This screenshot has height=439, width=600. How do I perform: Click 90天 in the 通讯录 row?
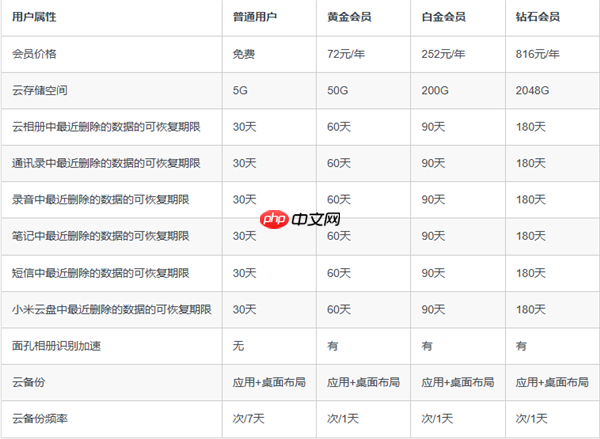(x=433, y=163)
